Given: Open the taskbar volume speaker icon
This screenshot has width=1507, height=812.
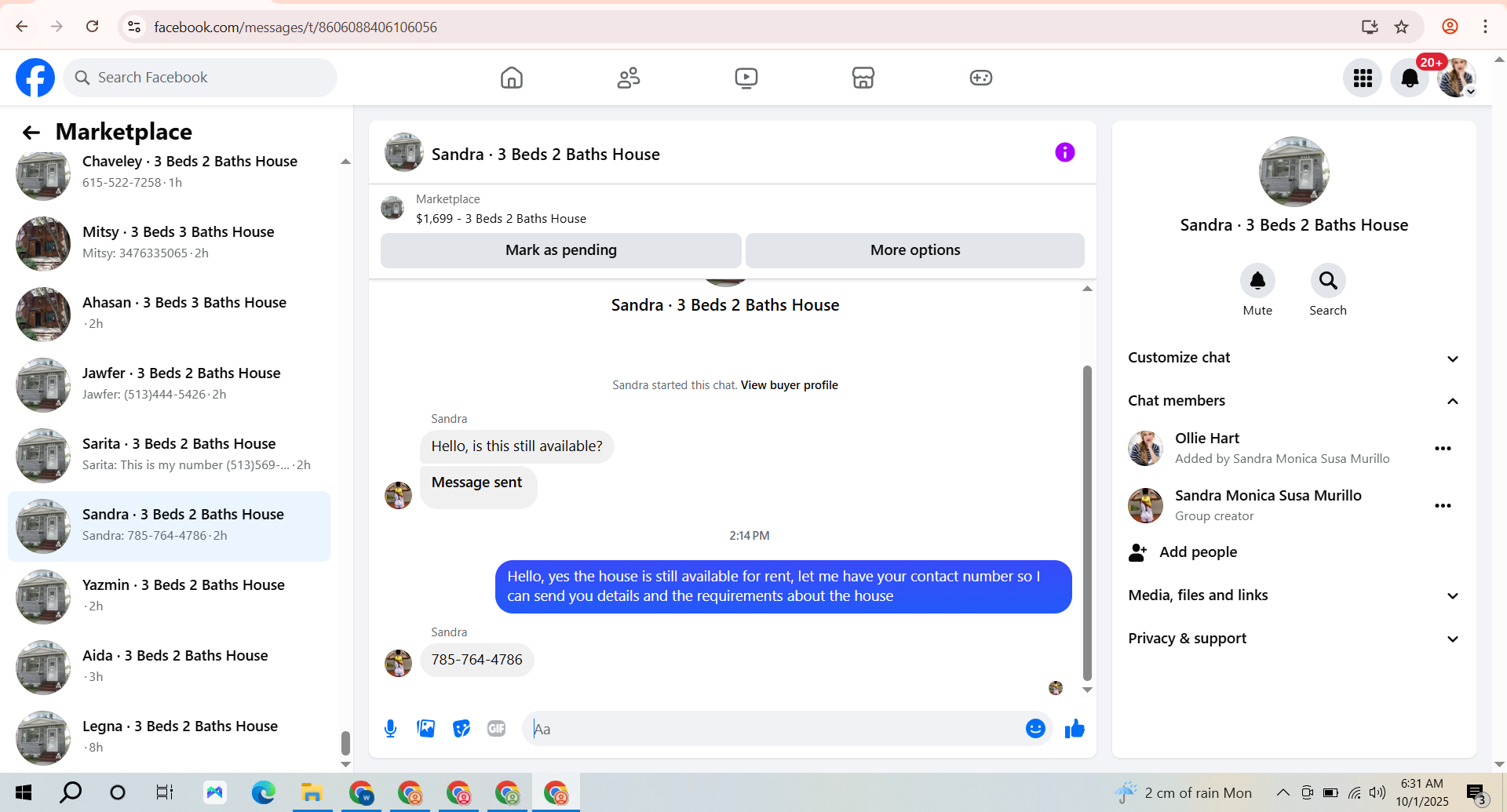Looking at the screenshot, I should [x=1377, y=792].
